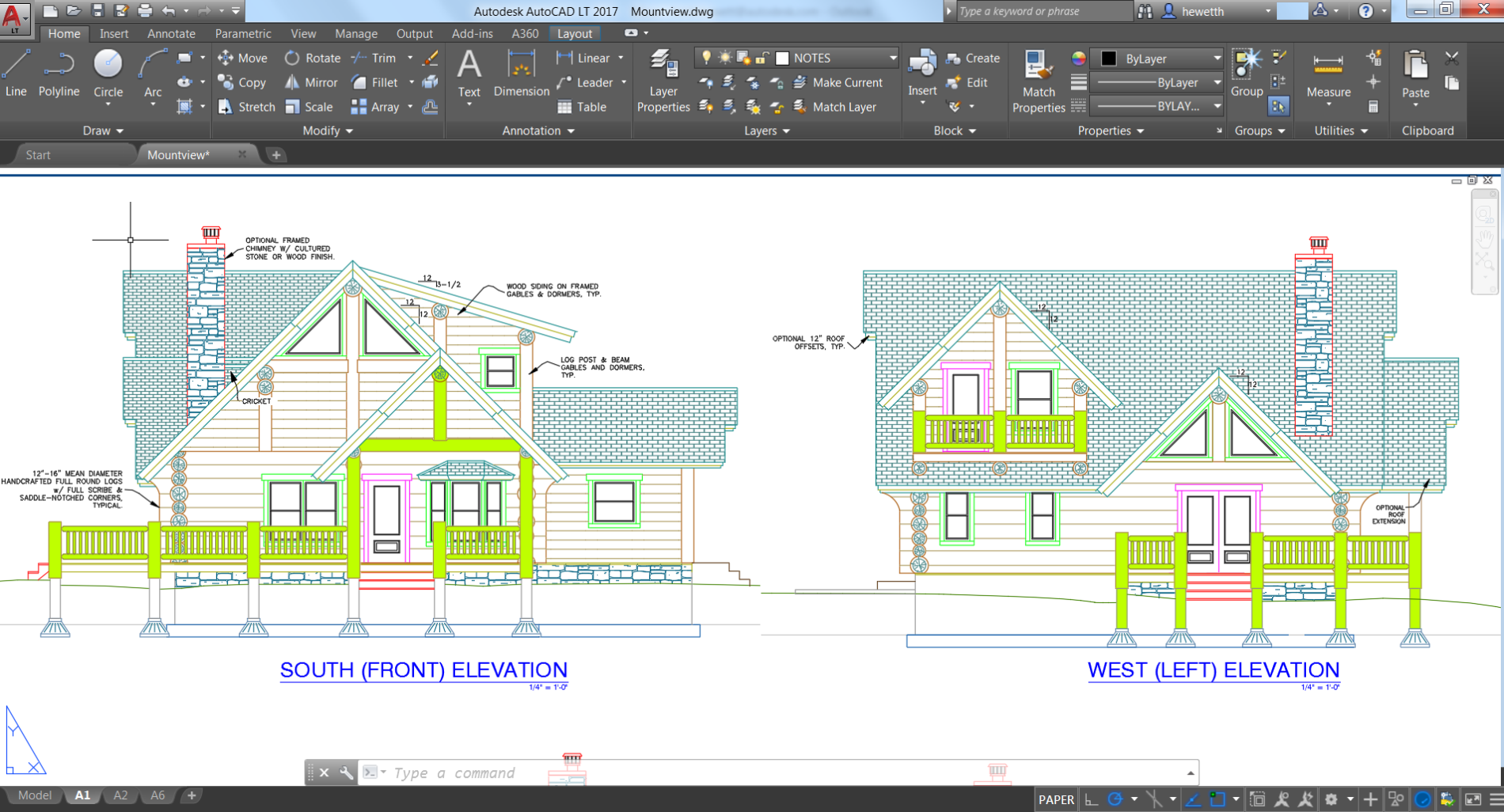This screenshot has width=1504, height=812.
Task: Toggle polar tracking in status bar
Action: 1115,799
